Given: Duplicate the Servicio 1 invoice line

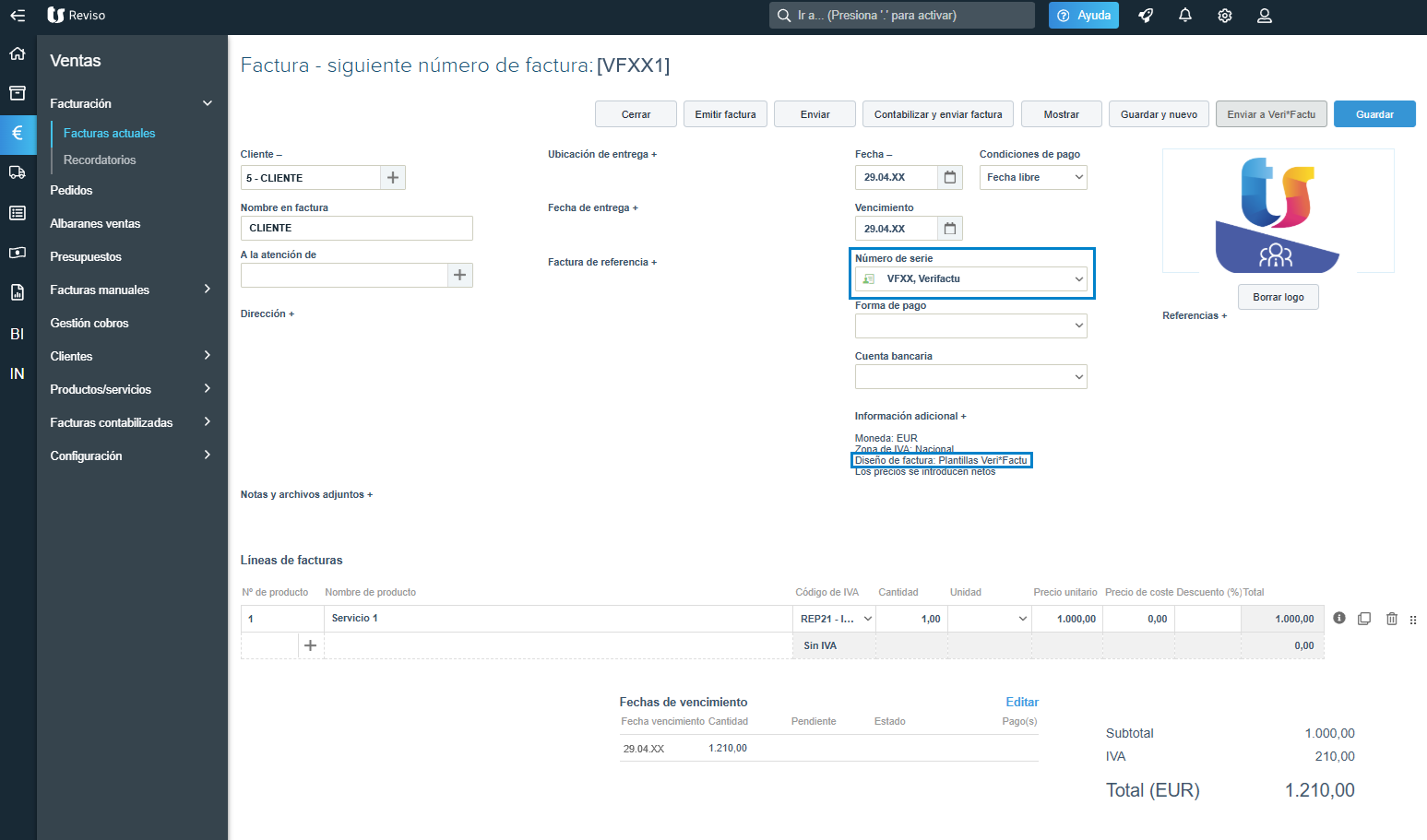Looking at the screenshot, I should coord(1364,619).
